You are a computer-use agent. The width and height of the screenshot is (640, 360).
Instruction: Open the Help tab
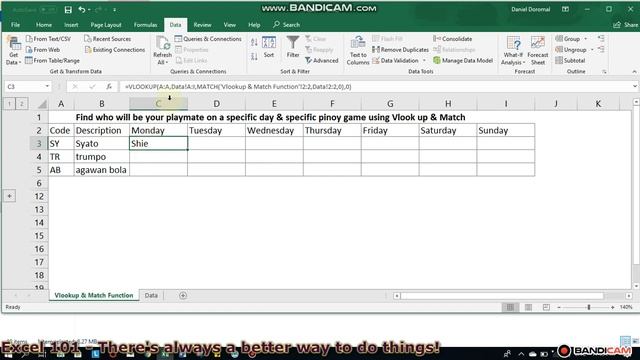[x=254, y=25]
